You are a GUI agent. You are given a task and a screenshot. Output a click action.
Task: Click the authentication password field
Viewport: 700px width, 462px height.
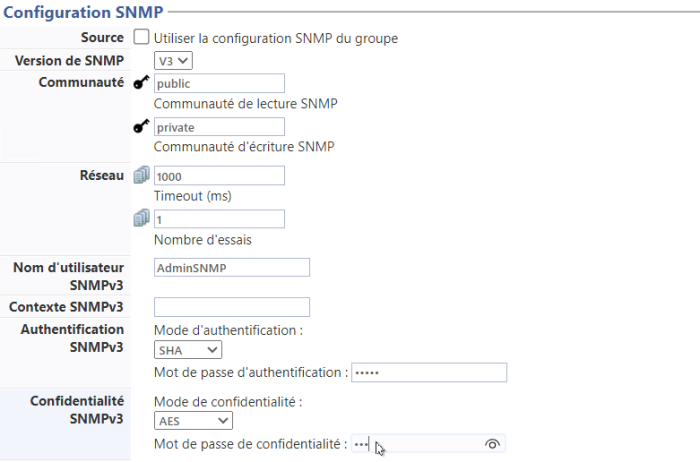pyautogui.click(x=429, y=373)
